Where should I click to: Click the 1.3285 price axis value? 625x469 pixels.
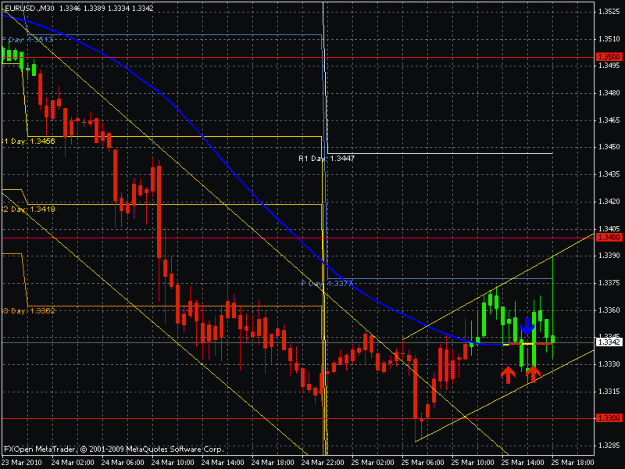[609, 445]
